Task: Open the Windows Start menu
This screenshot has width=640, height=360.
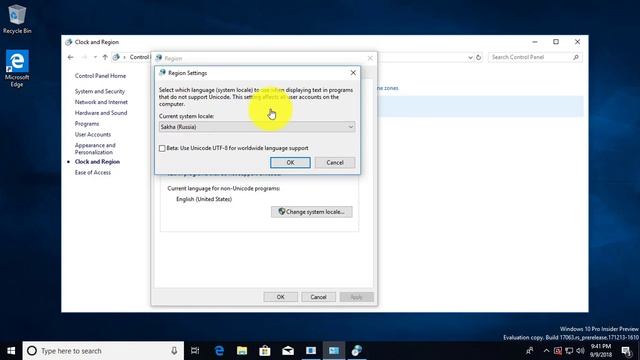Action: pyautogui.click(x=11, y=351)
